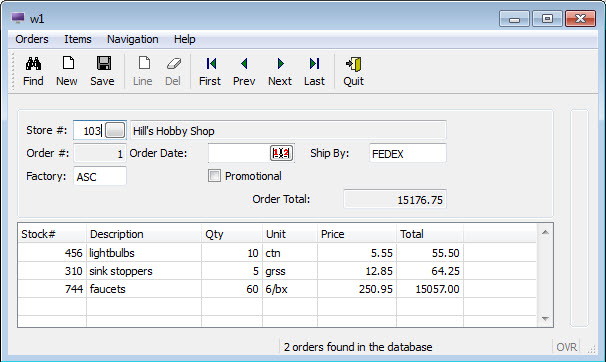Toggle the Promotional checkbox
This screenshot has width=606, height=362.
click(214, 176)
